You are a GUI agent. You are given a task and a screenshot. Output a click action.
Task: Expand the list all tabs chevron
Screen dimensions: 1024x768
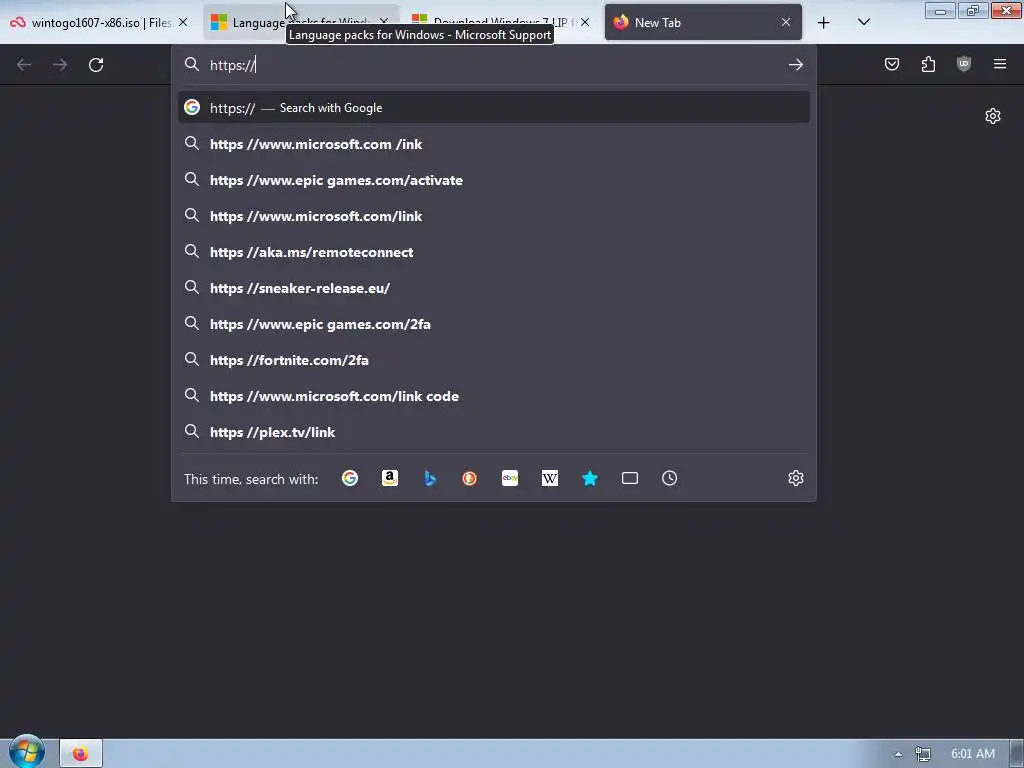863,22
